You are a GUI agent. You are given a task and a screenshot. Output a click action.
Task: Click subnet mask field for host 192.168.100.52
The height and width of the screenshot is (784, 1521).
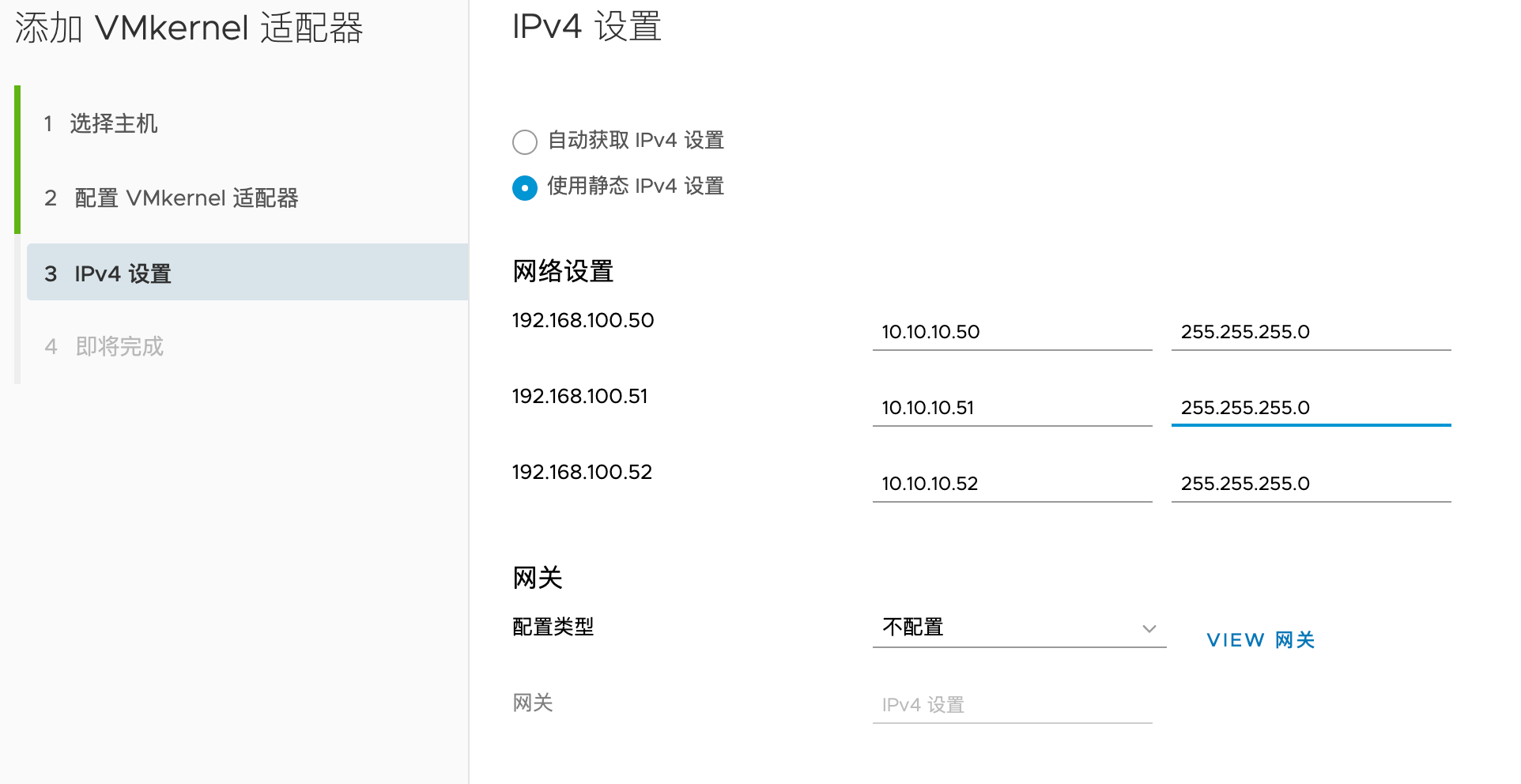(x=1311, y=484)
